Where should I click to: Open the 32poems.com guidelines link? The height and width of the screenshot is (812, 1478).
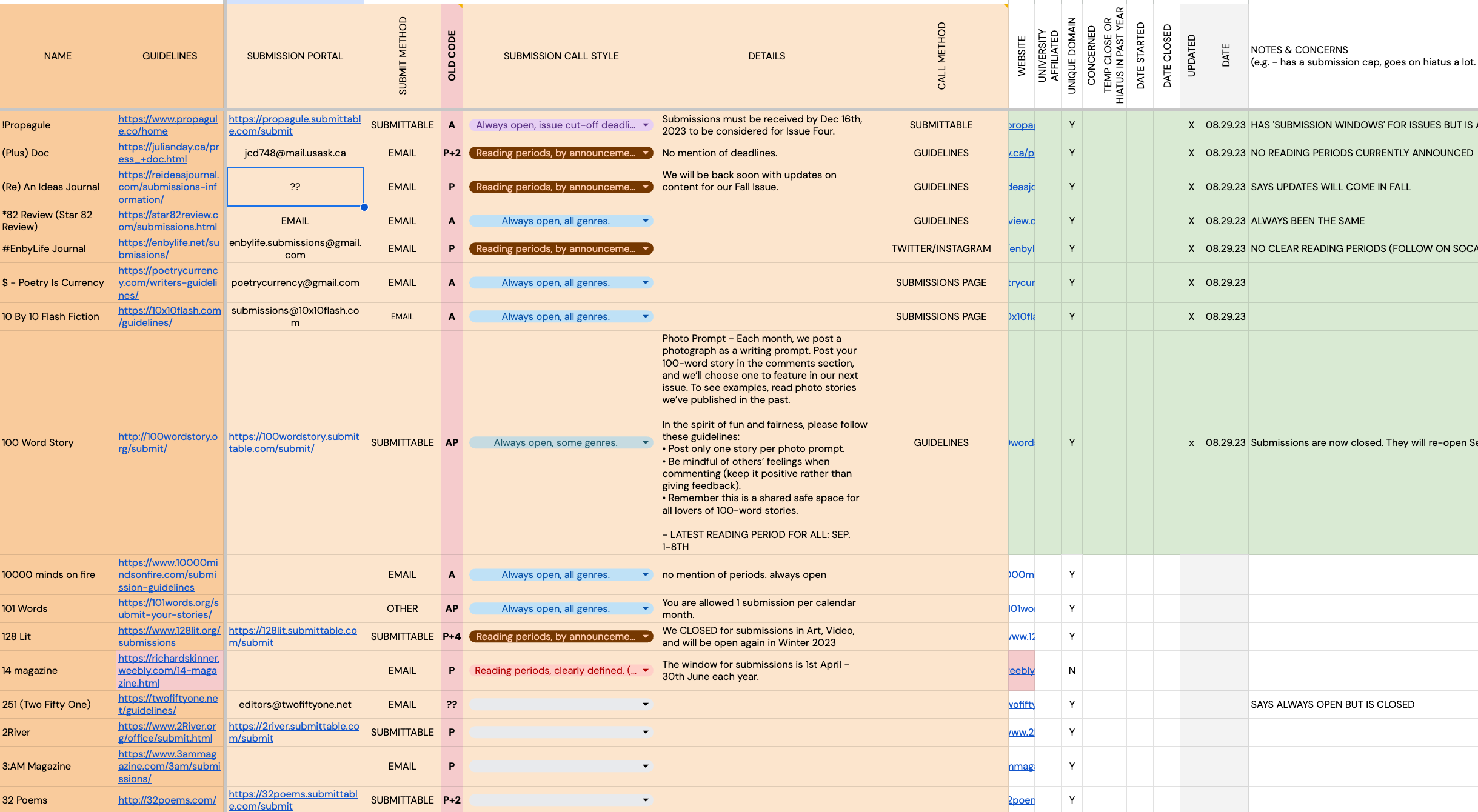point(167,800)
